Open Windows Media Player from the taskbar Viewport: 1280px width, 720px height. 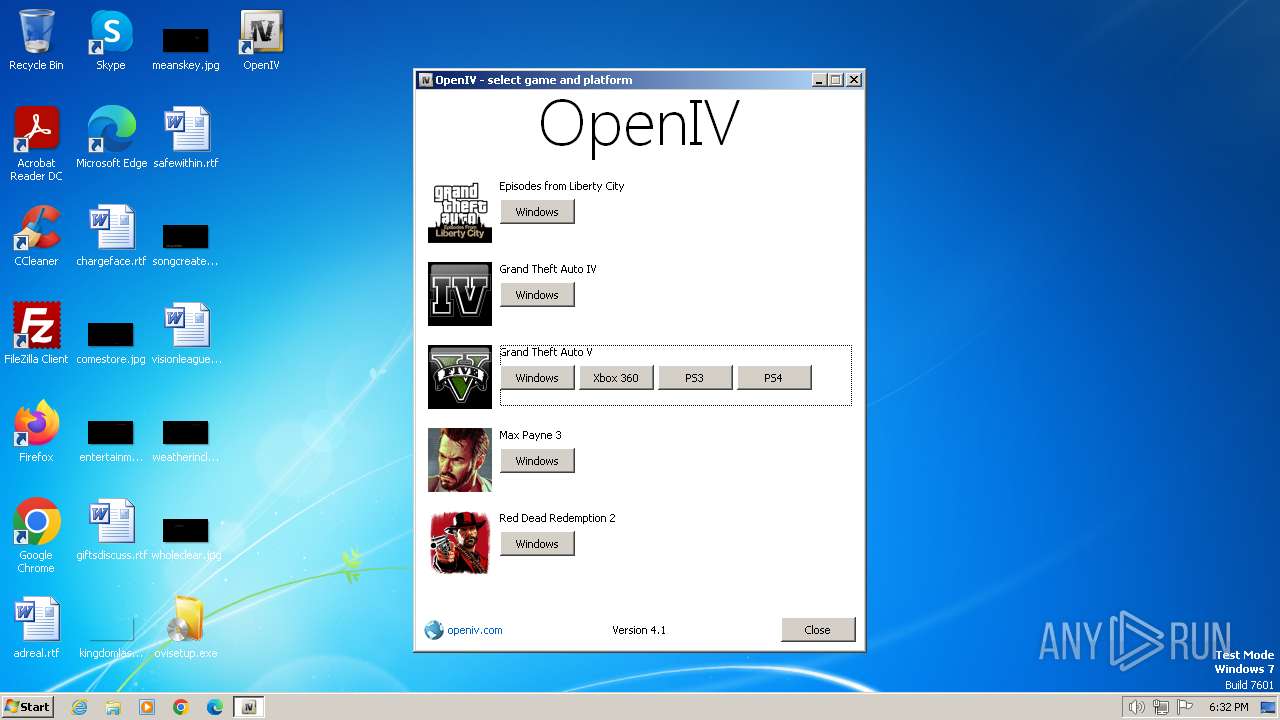click(147, 707)
